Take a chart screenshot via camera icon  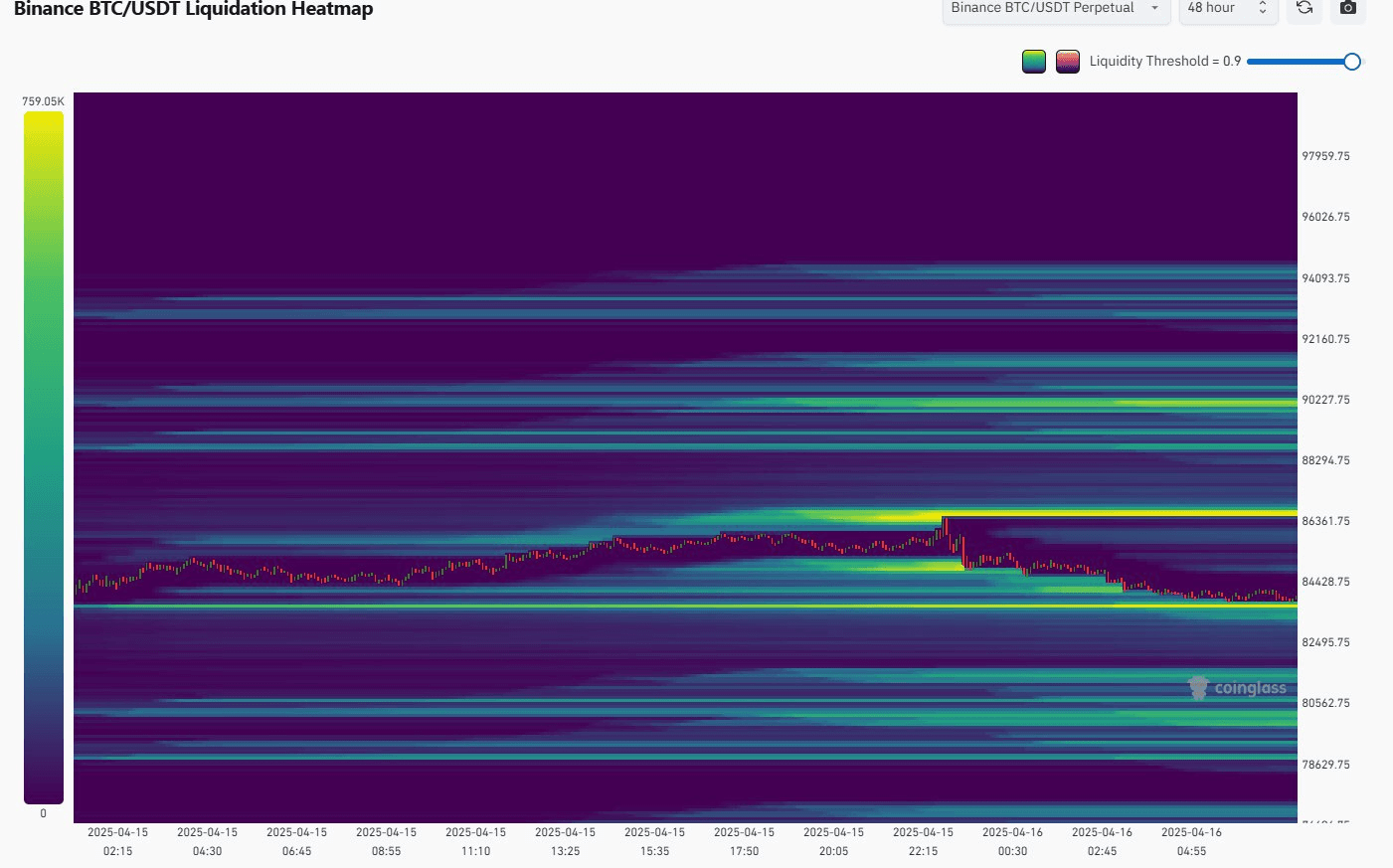(1348, 8)
